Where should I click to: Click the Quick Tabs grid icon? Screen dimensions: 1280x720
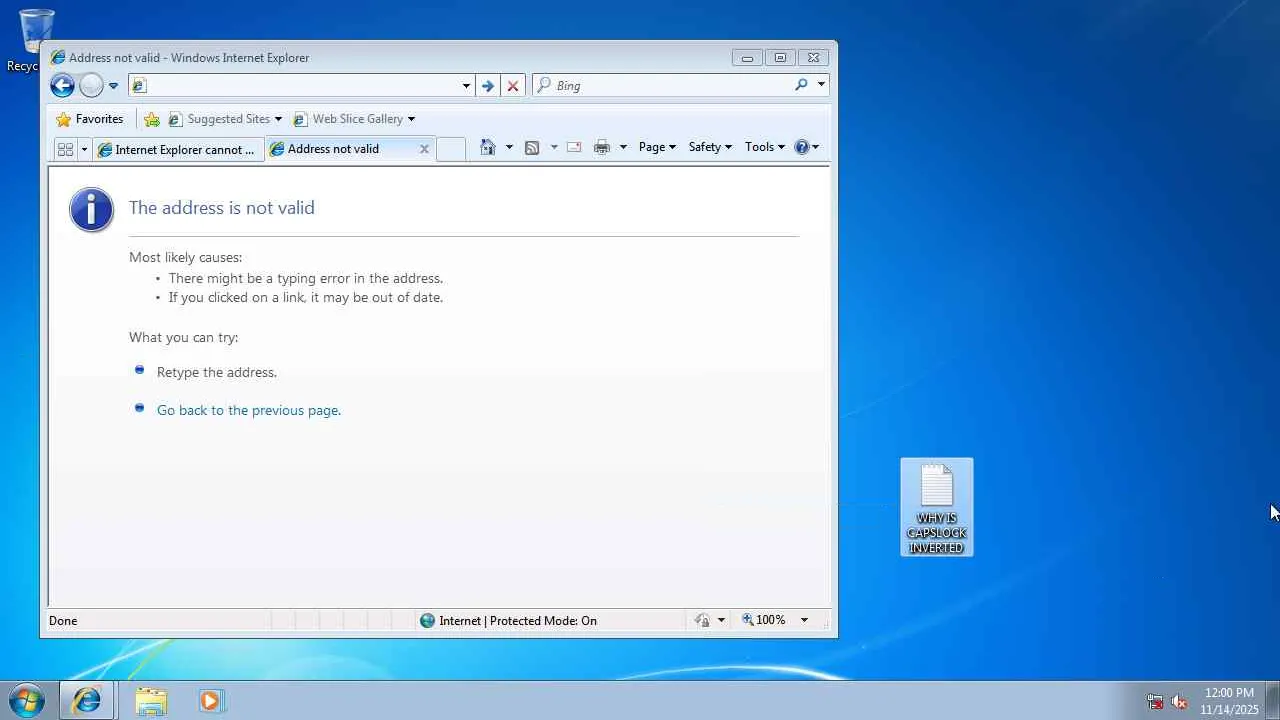click(65, 149)
